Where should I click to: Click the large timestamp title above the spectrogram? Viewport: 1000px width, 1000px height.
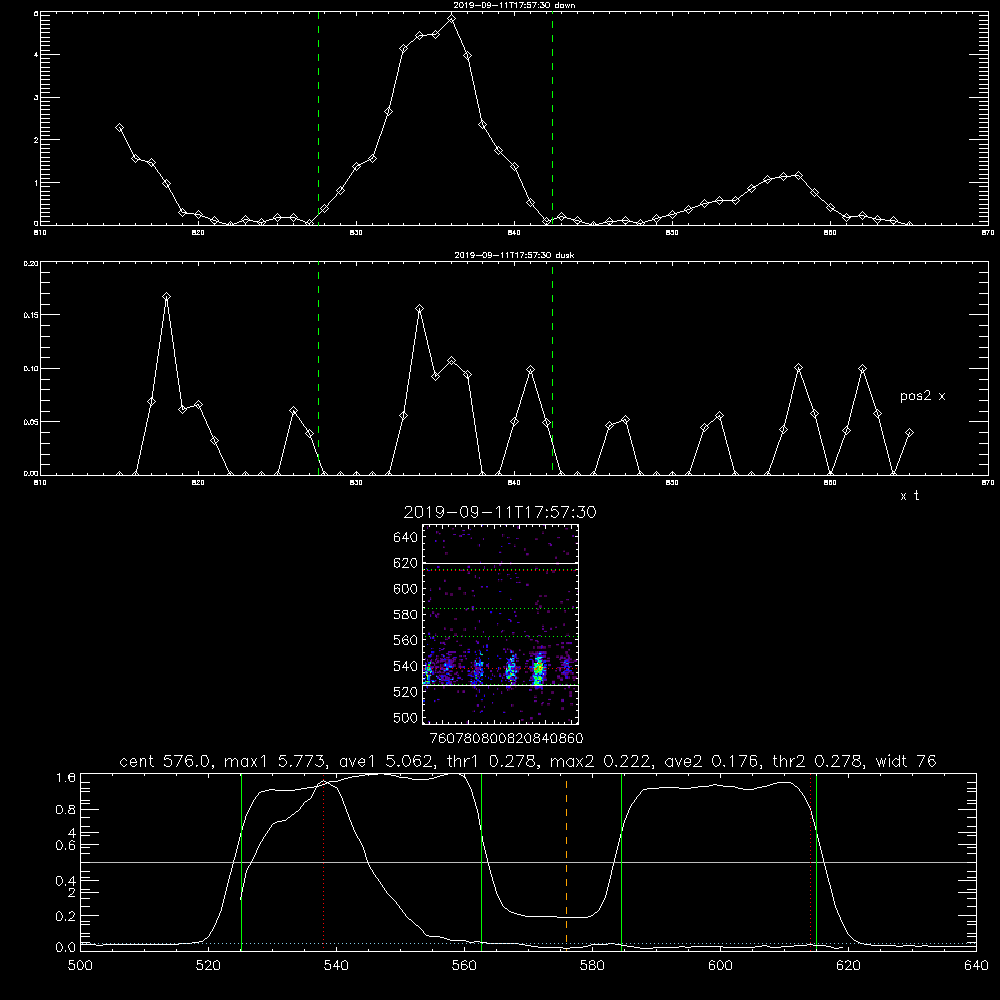point(500,512)
